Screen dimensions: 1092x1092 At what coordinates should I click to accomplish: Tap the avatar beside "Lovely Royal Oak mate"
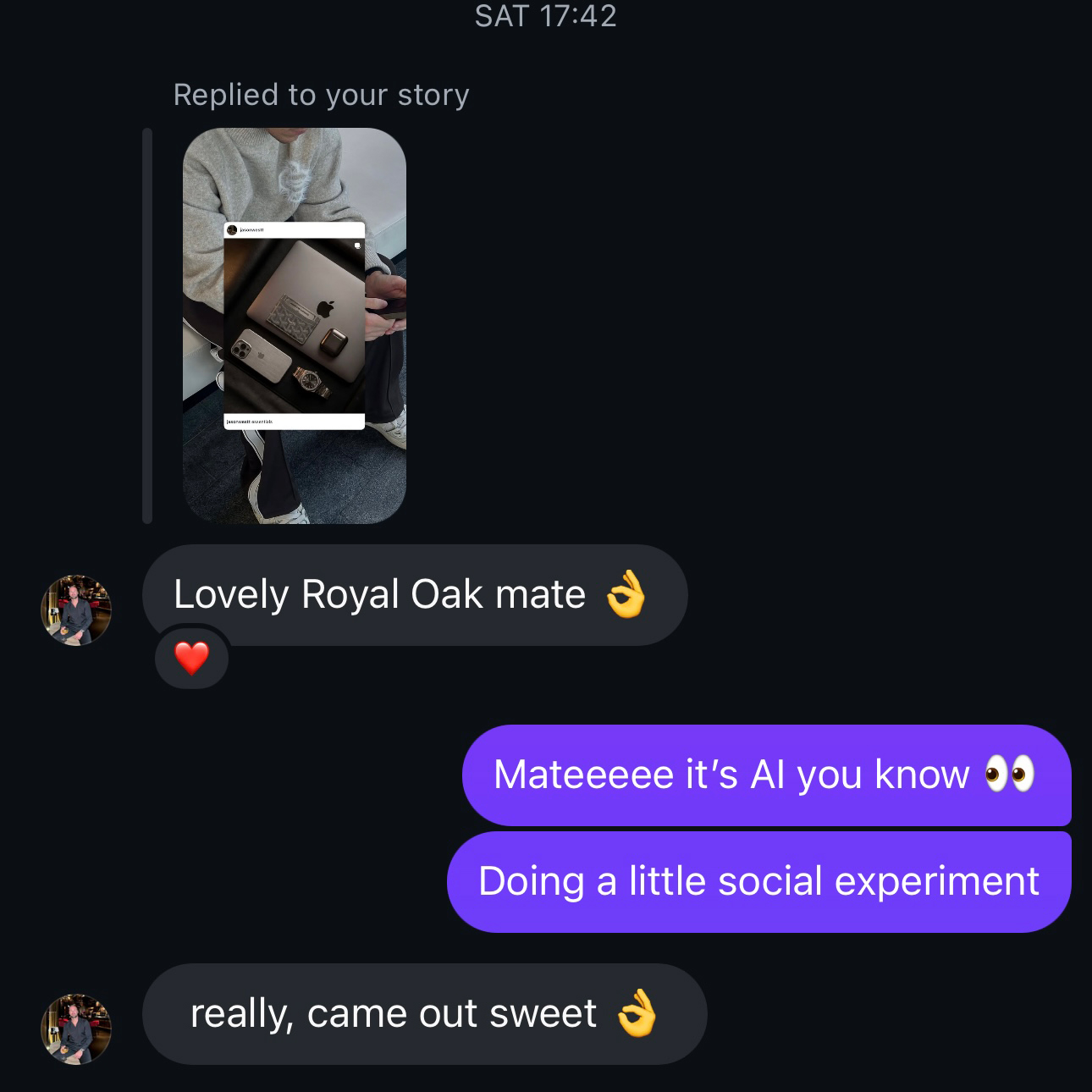pos(76,609)
